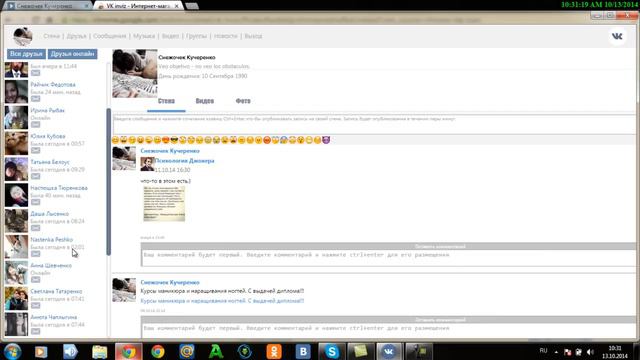Click comment field under the second post
The height and width of the screenshot is (360, 640).
pos(388,330)
